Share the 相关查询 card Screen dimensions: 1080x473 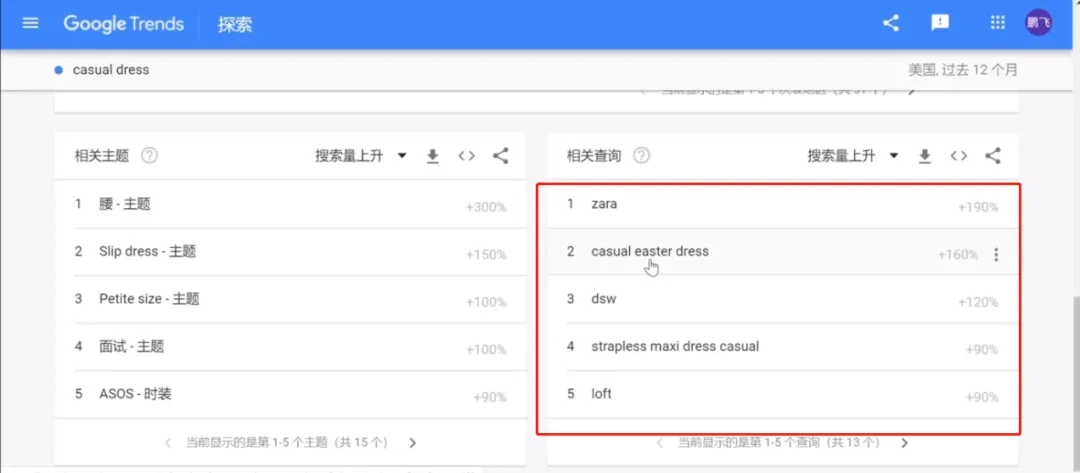[x=993, y=156]
